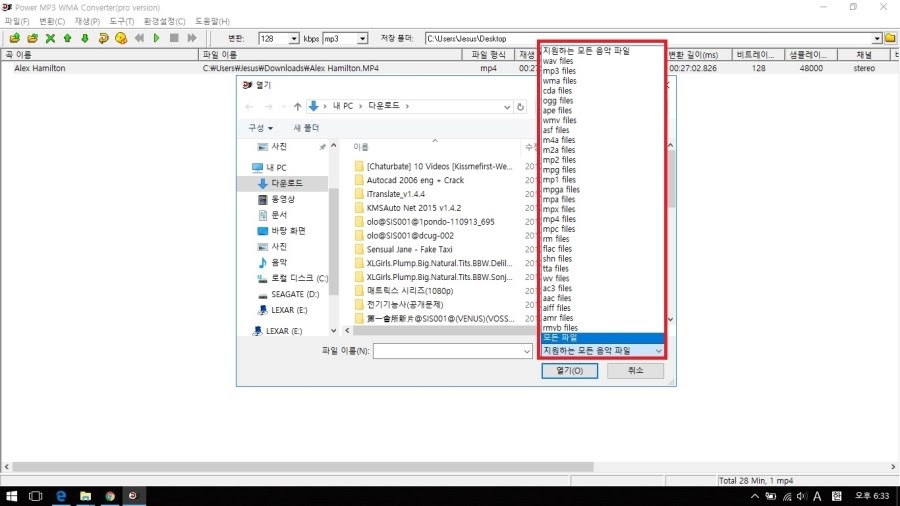Open the mp3 output format dropdown

362,38
